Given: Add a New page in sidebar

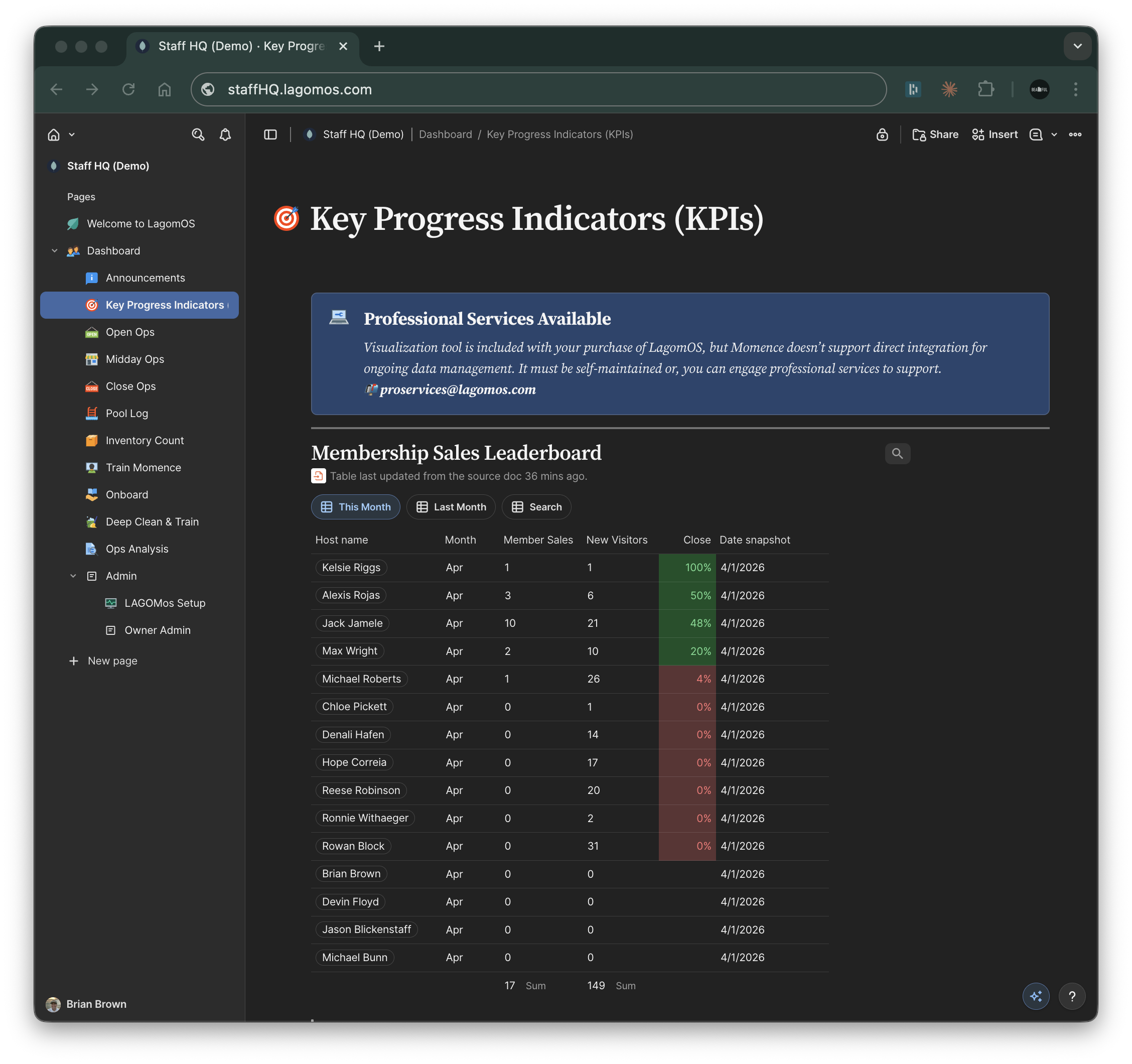Looking at the screenshot, I should [103, 660].
